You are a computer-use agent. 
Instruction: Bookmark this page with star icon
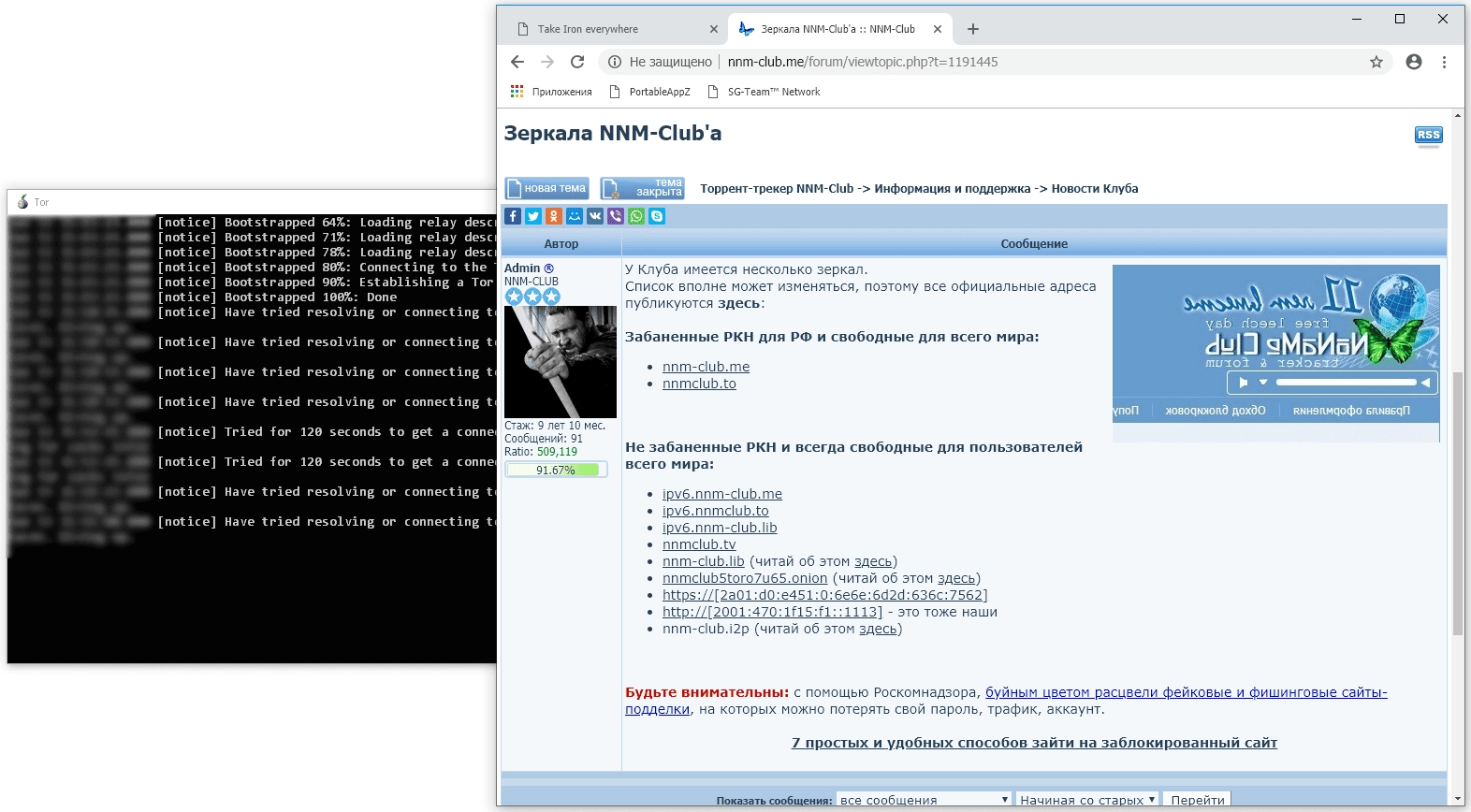pos(1376,62)
